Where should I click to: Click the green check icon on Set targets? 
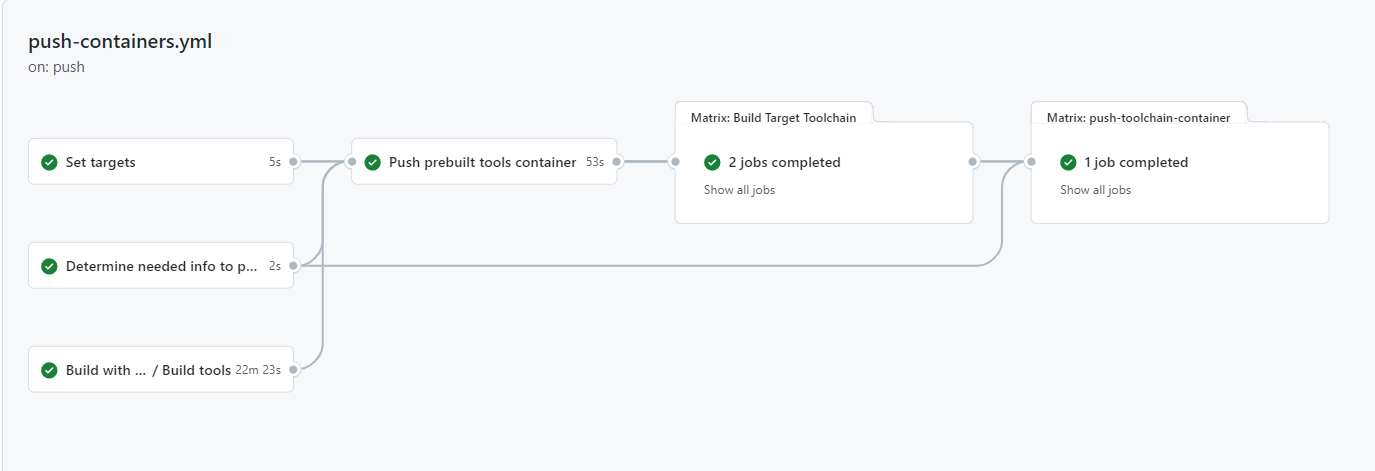(49, 162)
